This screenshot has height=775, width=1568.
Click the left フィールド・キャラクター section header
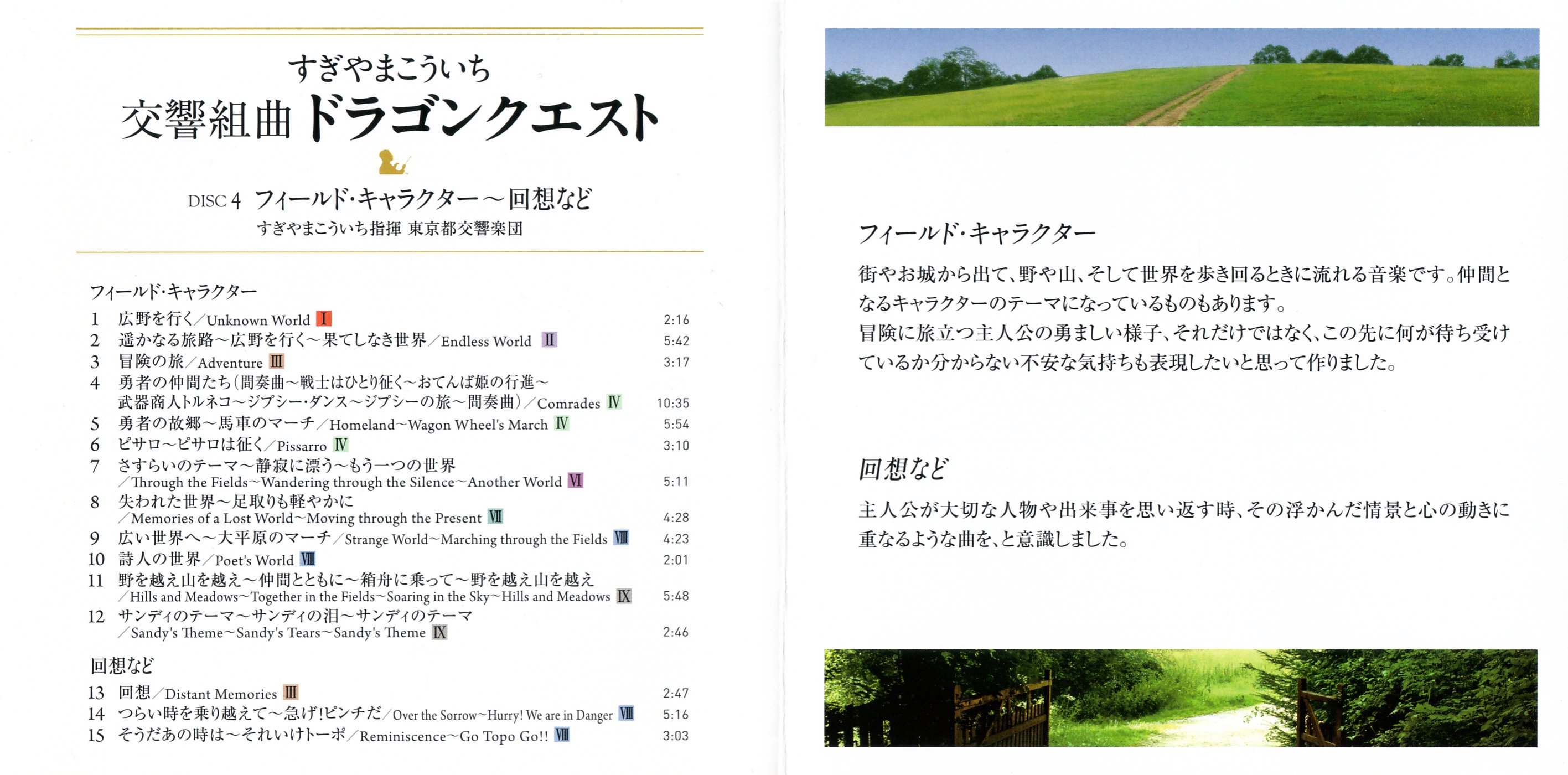click(x=173, y=292)
